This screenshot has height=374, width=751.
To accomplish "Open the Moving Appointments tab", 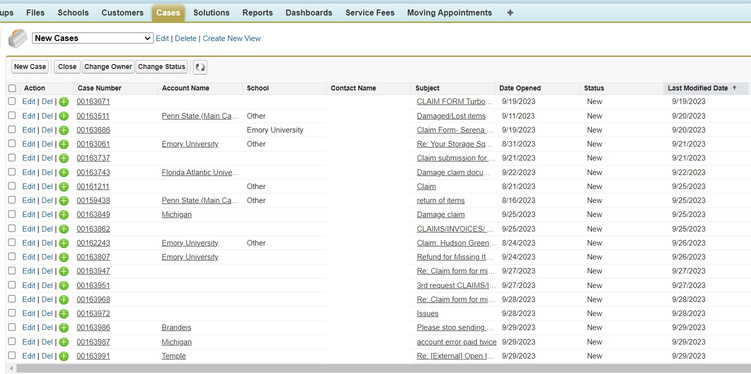I will (449, 13).
